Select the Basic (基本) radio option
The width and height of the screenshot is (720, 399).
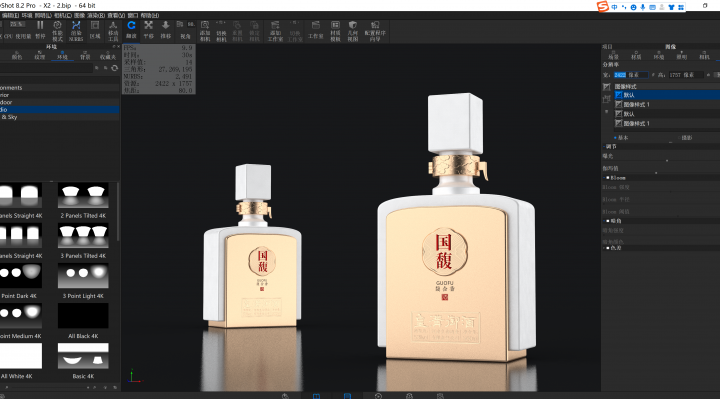click(x=615, y=138)
